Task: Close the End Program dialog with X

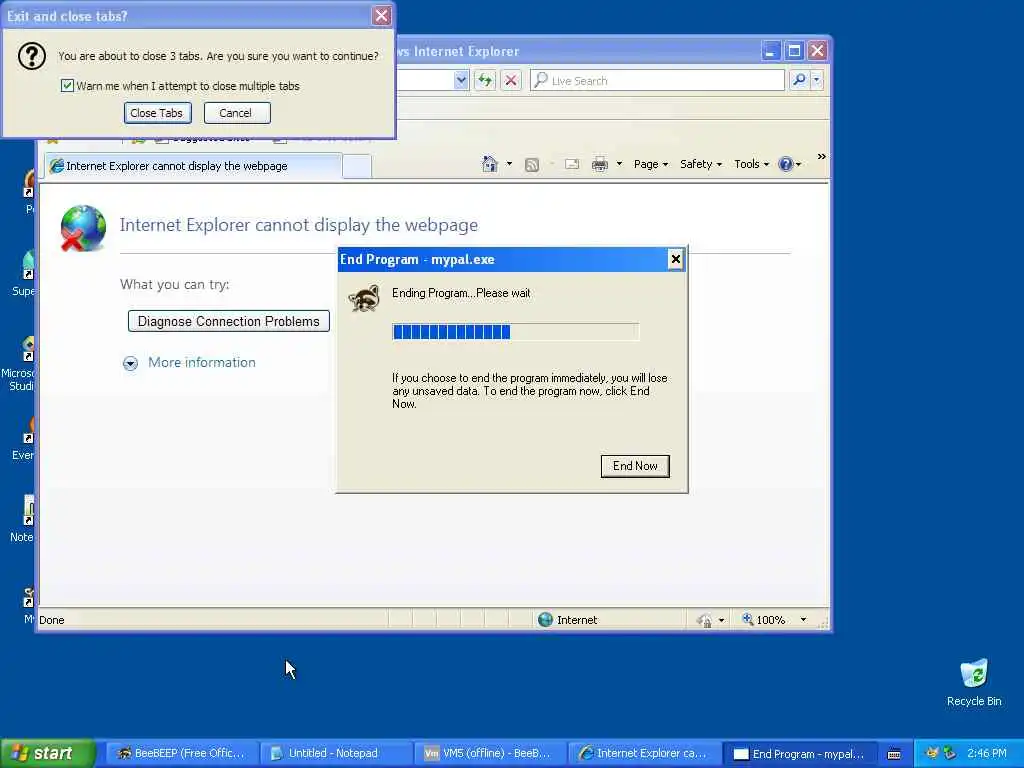Action: (x=675, y=259)
